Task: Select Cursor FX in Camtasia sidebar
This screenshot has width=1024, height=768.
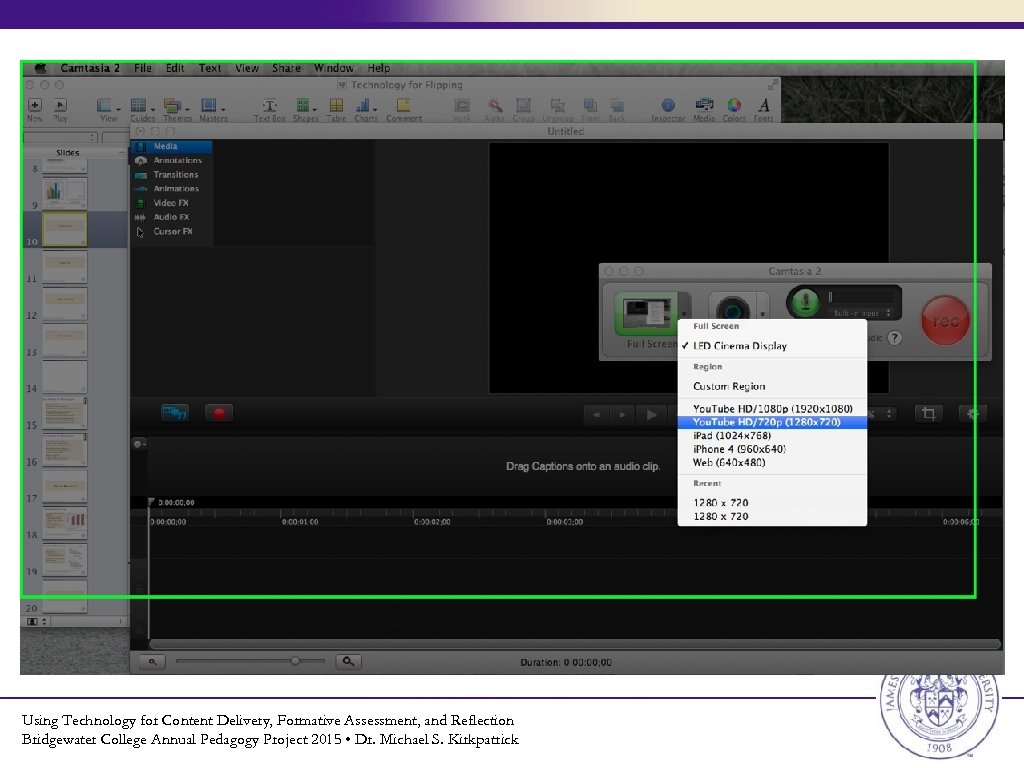Action: [171, 231]
